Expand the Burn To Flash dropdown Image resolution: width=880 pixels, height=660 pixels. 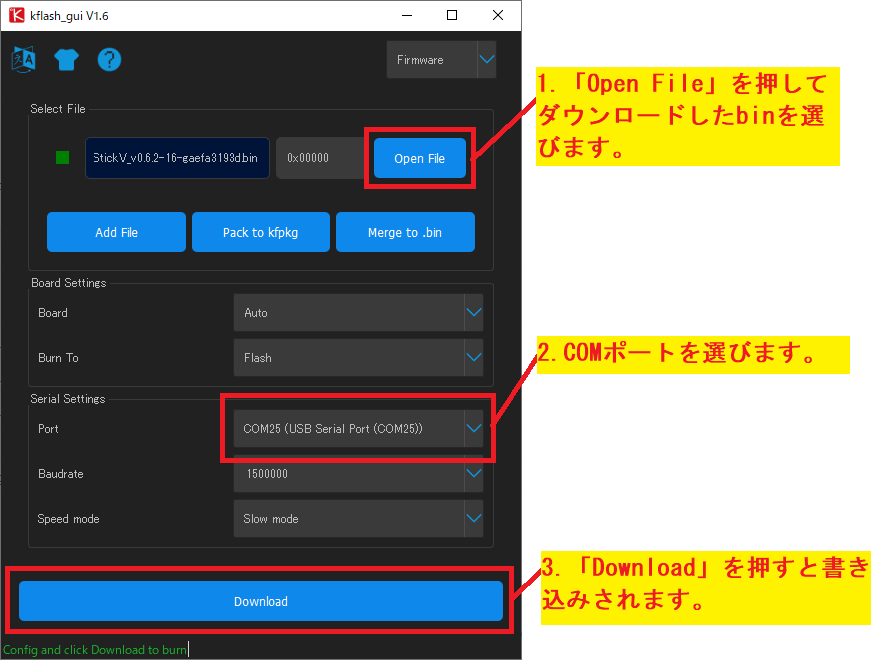pos(357,358)
